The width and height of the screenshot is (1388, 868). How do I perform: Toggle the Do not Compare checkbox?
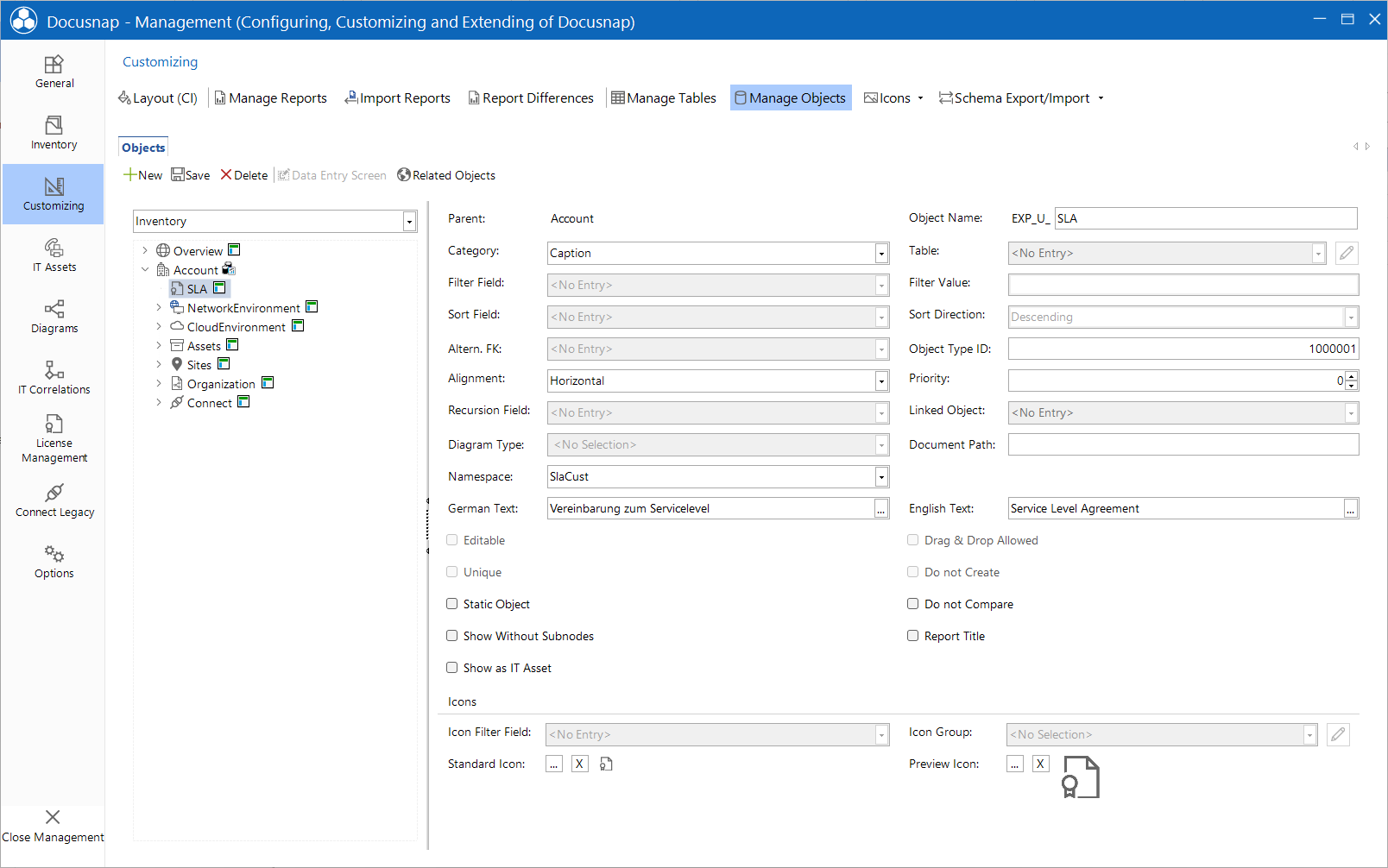(x=912, y=604)
